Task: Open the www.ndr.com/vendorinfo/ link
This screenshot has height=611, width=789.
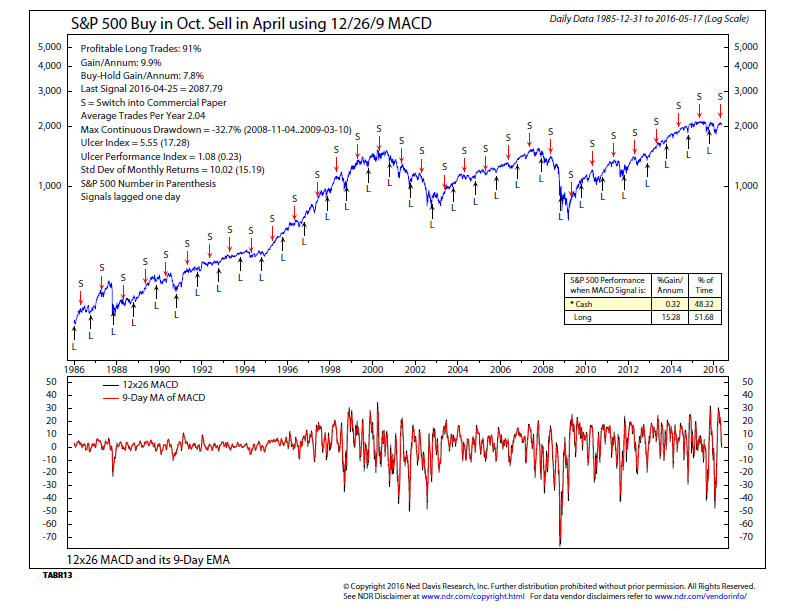Action: tap(700, 596)
